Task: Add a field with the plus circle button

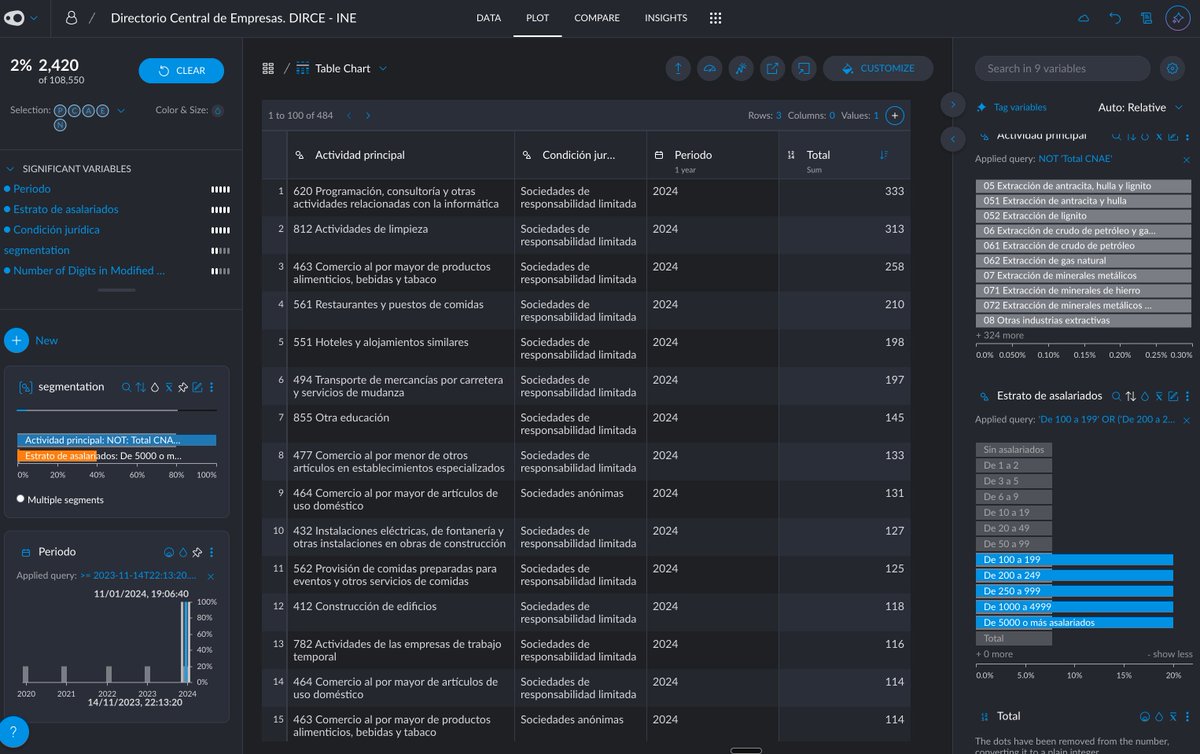Action: 895,115
